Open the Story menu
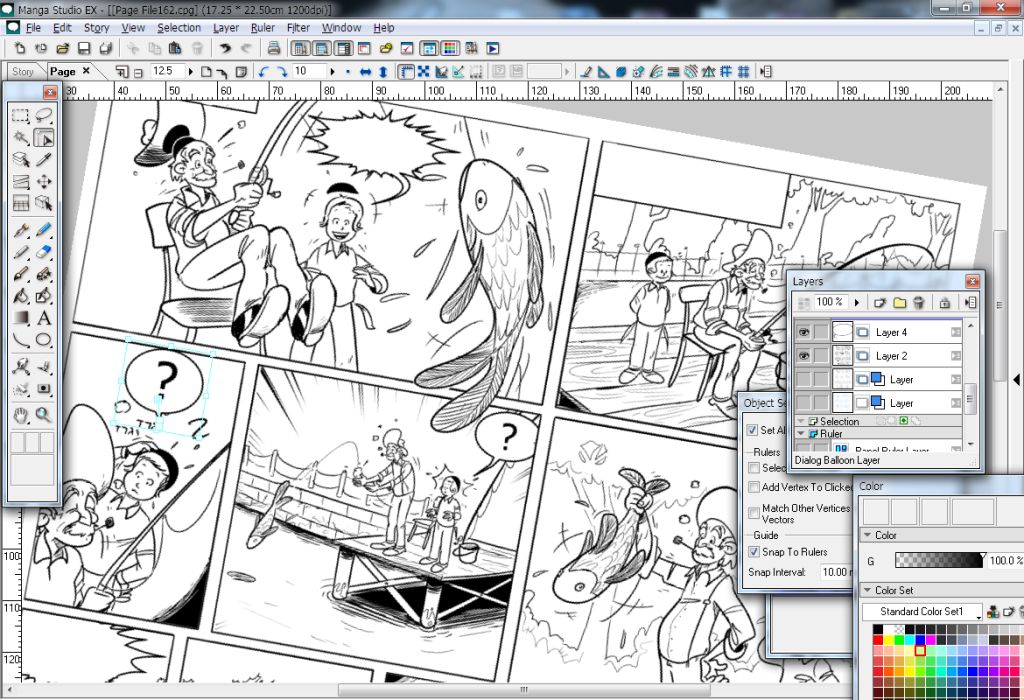The image size is (1024, 700). pos(97,28)
